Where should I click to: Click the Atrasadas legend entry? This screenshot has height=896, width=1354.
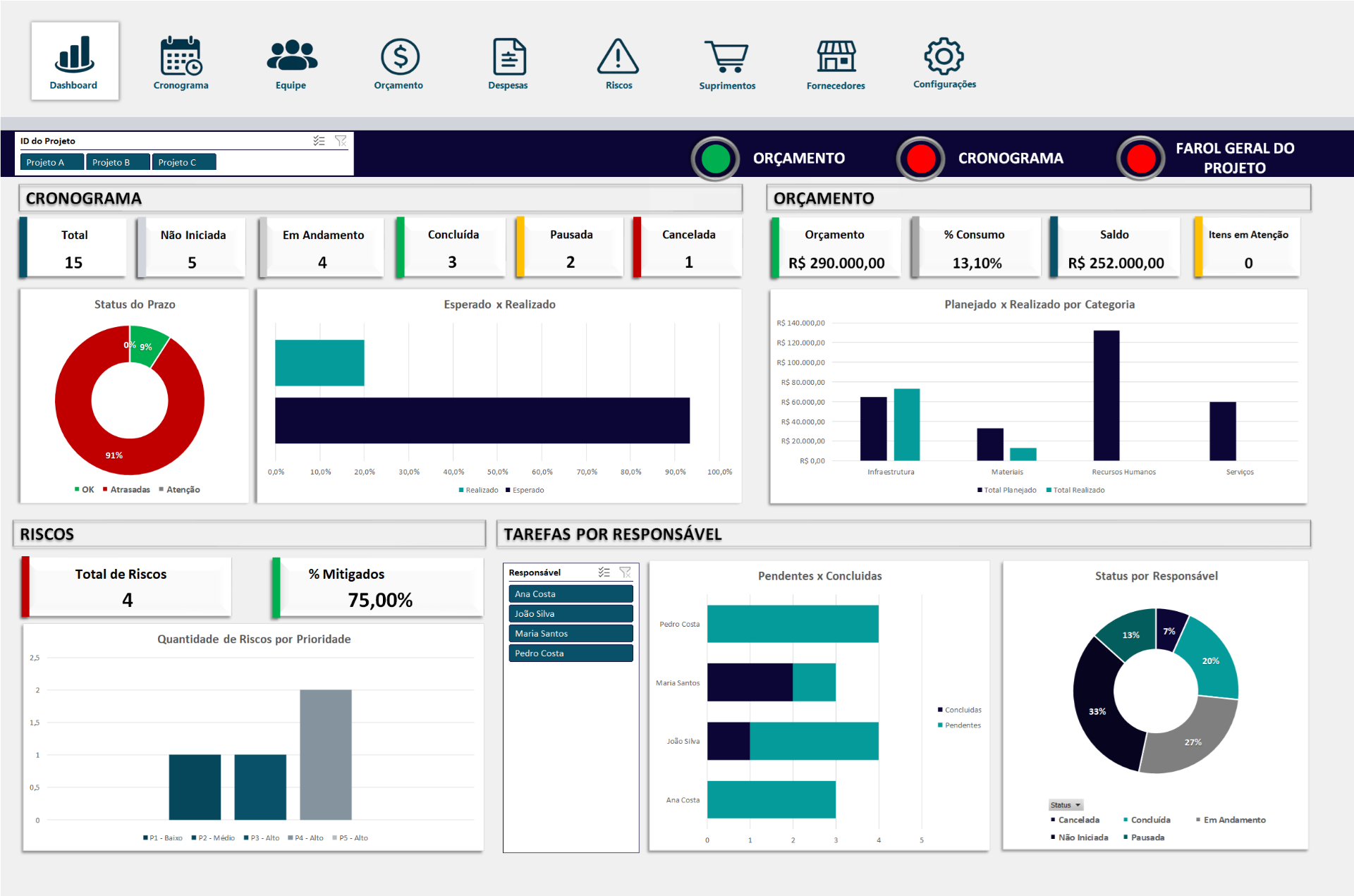point(126,489)
